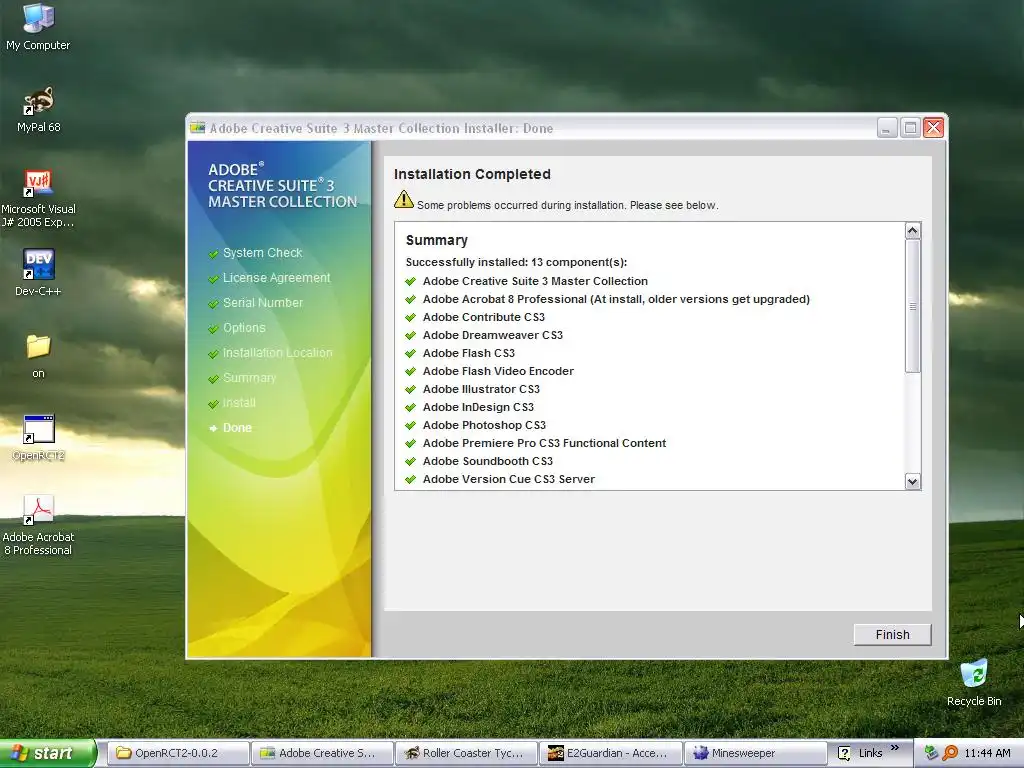Click 'Adobe InDesign CS3' in summary list
1024x768 pixels.
coord(478,407)
